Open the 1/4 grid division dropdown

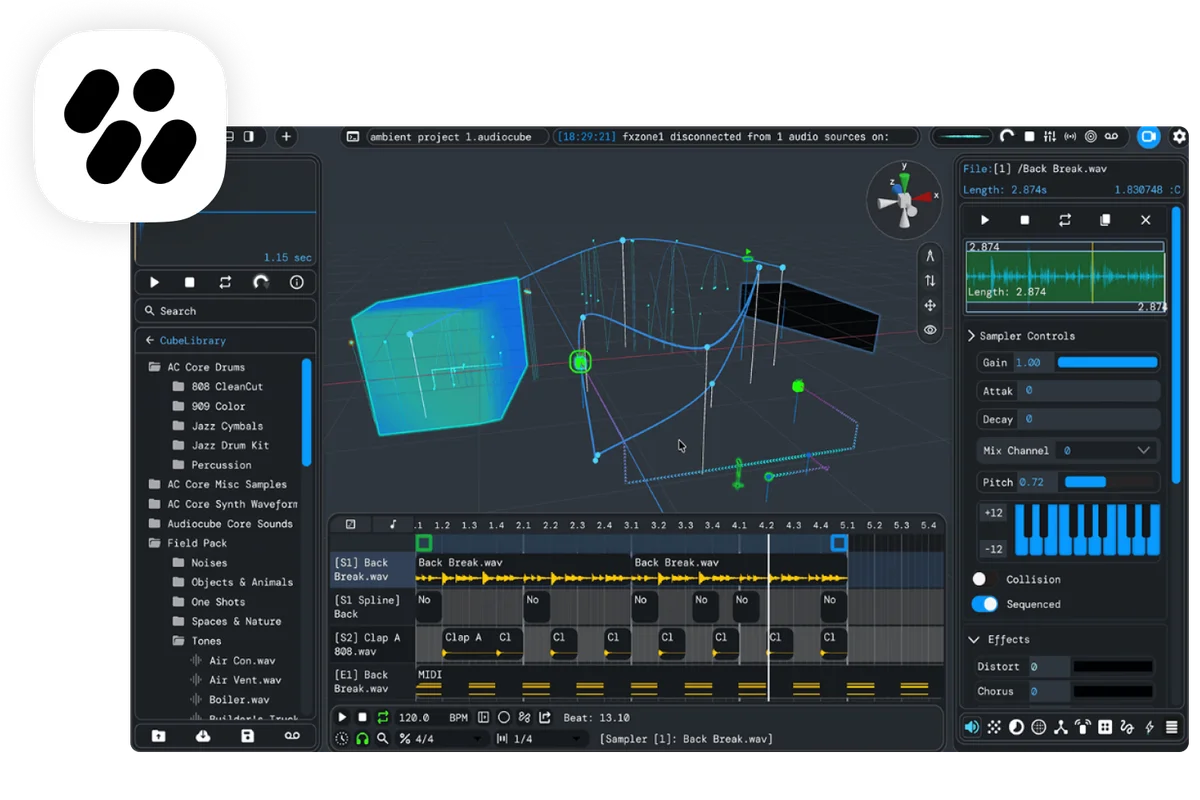tap(542, 739)
